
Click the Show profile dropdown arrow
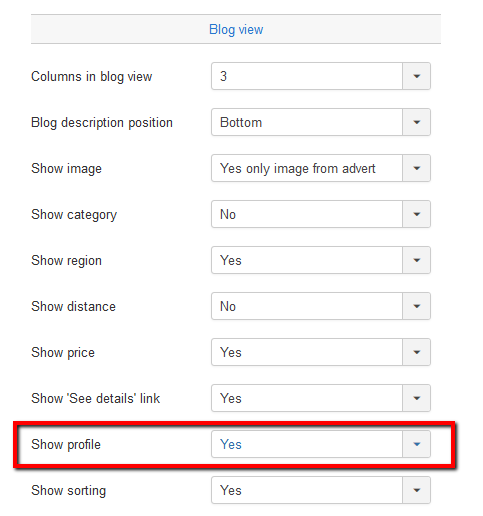click(416, 444)
